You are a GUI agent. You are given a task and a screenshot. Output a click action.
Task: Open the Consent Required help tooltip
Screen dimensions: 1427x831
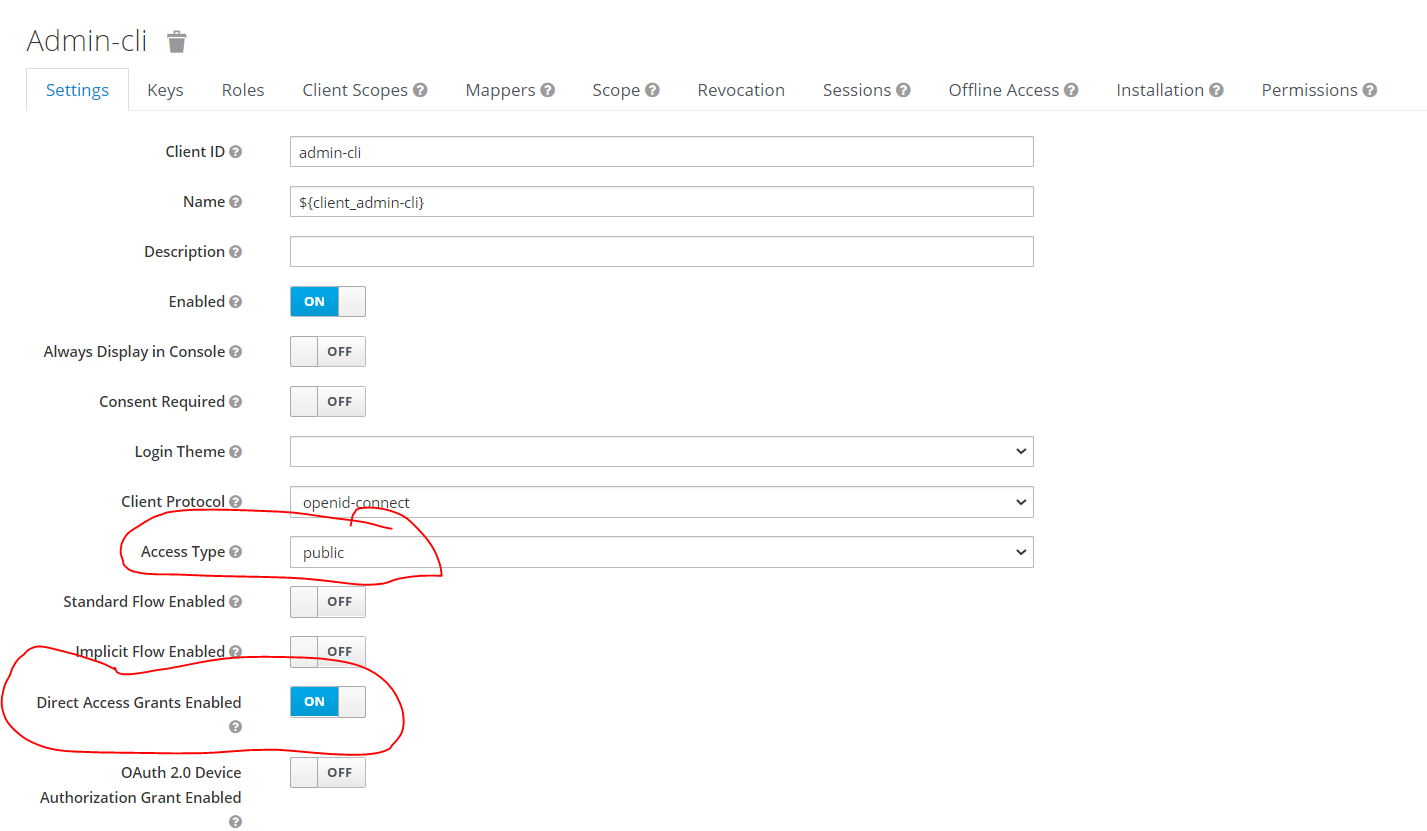click(237, 401)
